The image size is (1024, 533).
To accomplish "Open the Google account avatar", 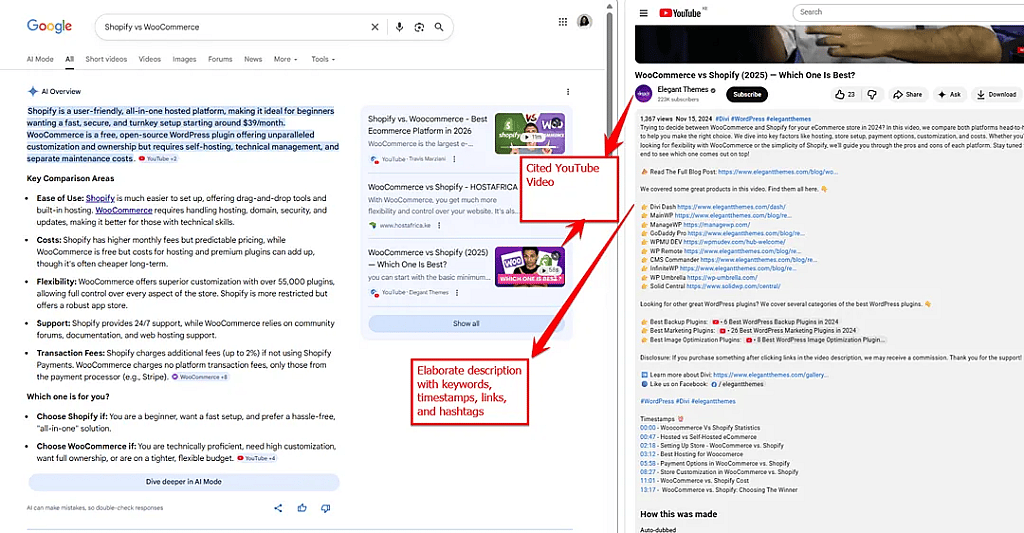I will (x=584, y=22).
